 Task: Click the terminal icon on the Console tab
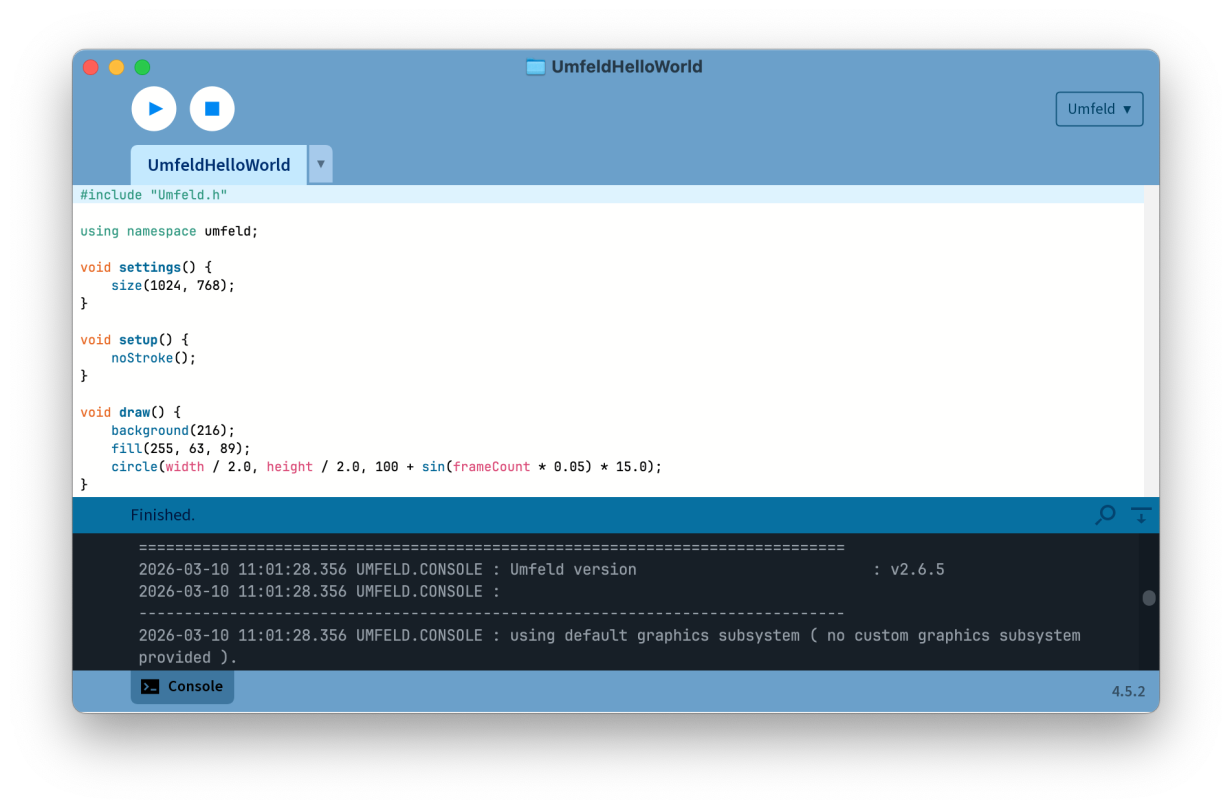tap(150, 686)
